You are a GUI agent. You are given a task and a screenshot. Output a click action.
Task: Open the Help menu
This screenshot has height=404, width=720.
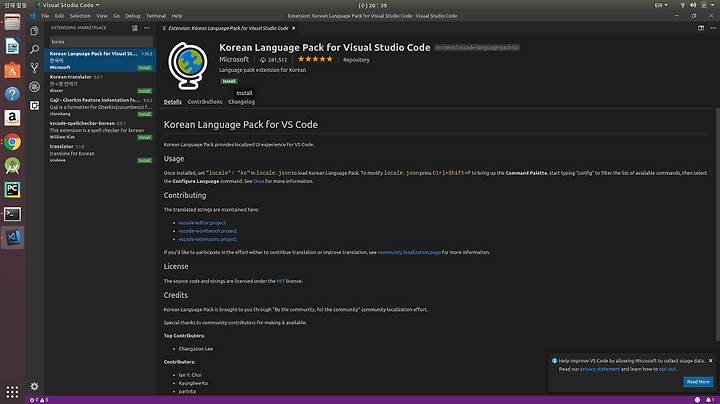(177, 16)
